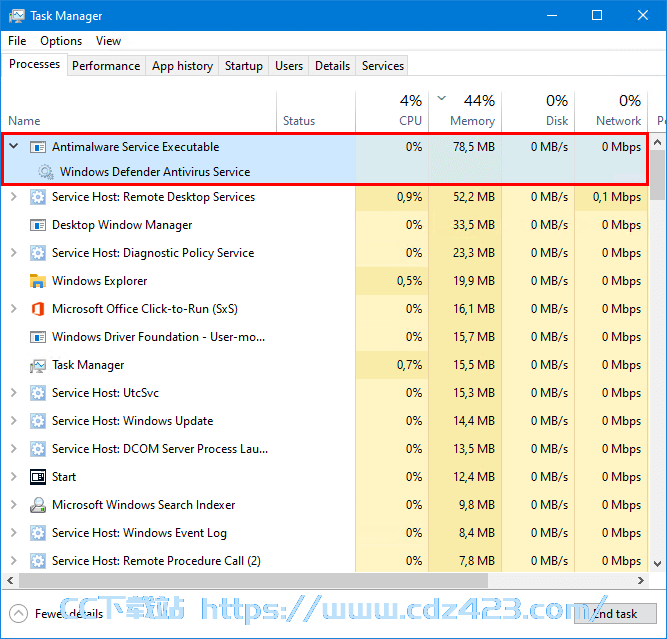Switch to the Users tab

pos(289,66)
